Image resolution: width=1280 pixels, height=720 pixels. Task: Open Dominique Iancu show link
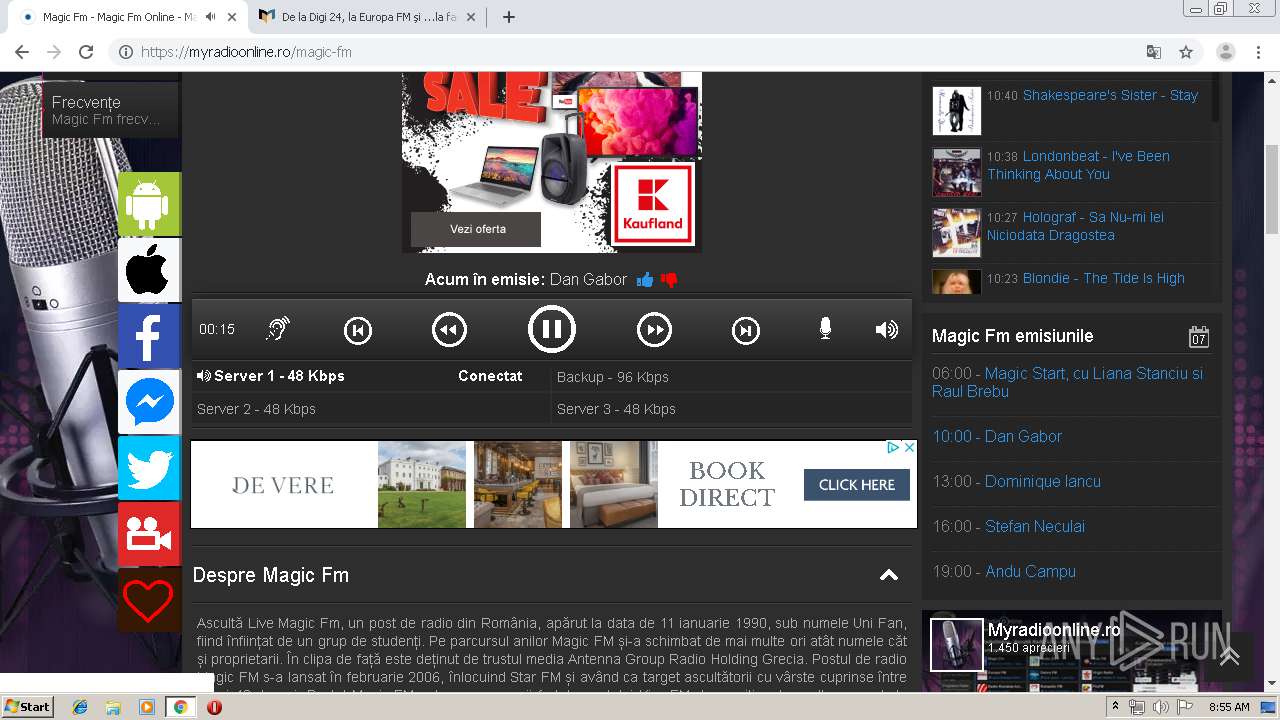tap(1042, 481)
